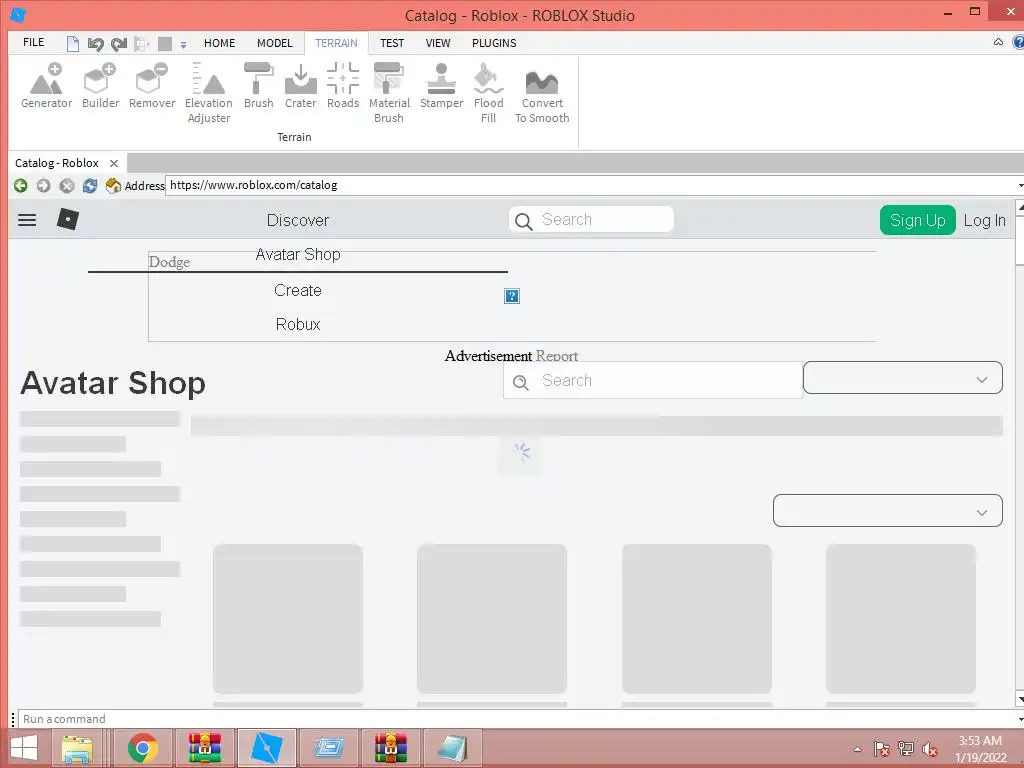Launch Google Chrome from taskbar
The width and height of the screenshot is (1024, 768).
click(x=143, y=748)
